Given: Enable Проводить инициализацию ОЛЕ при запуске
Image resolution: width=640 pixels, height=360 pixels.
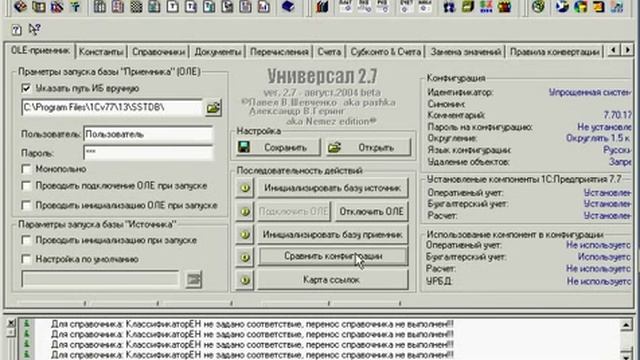Looking at the screenshot, I should pos(26,205).
